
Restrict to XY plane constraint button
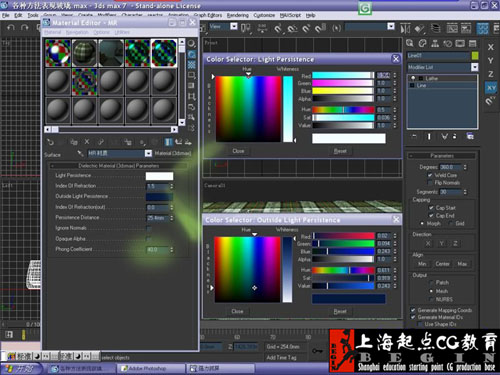491,88
